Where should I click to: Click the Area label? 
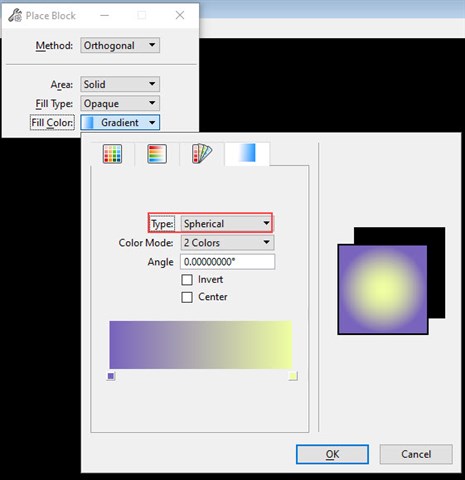(62, 84)
